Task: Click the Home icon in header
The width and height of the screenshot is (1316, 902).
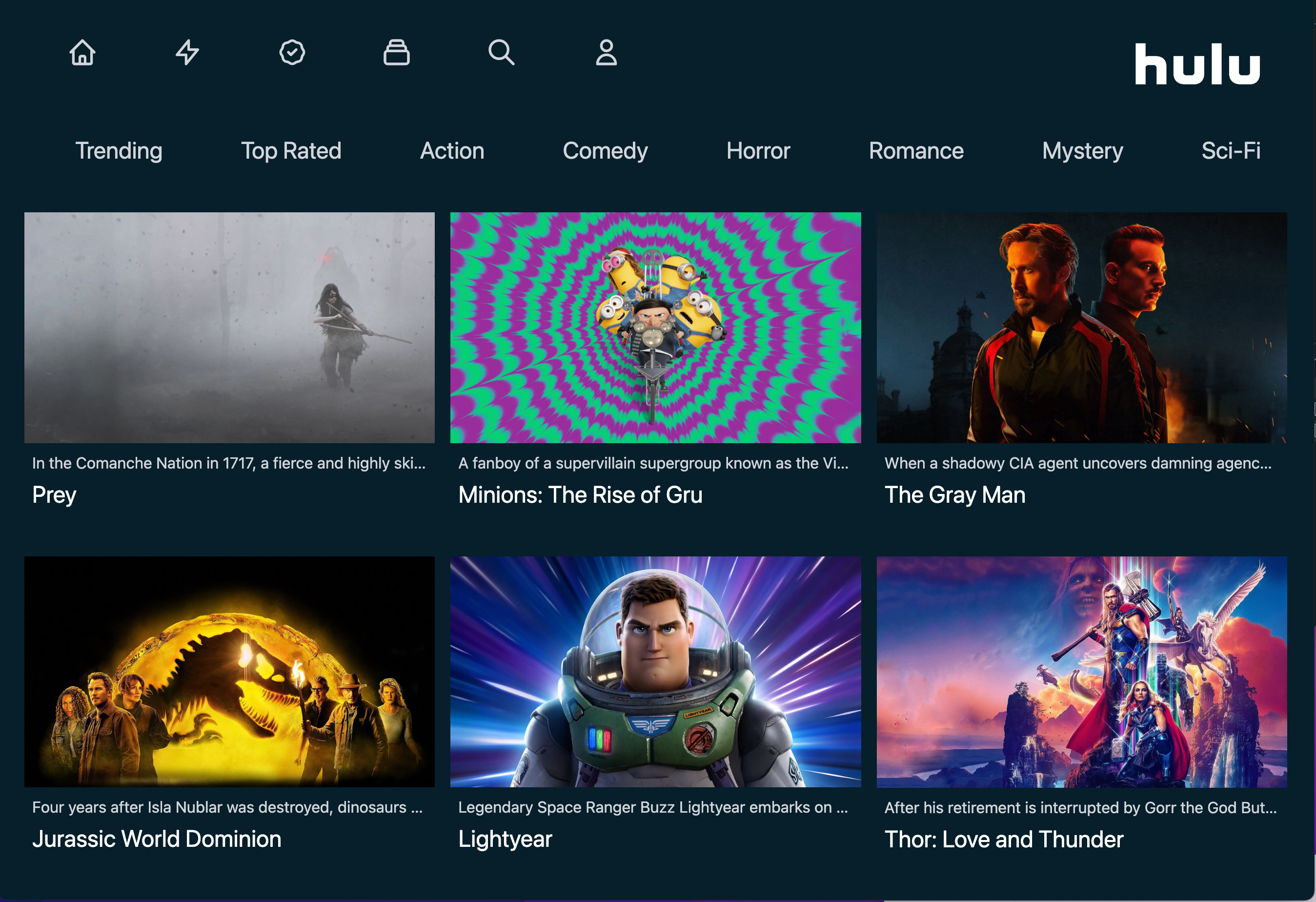Action: tap(82, 53)
